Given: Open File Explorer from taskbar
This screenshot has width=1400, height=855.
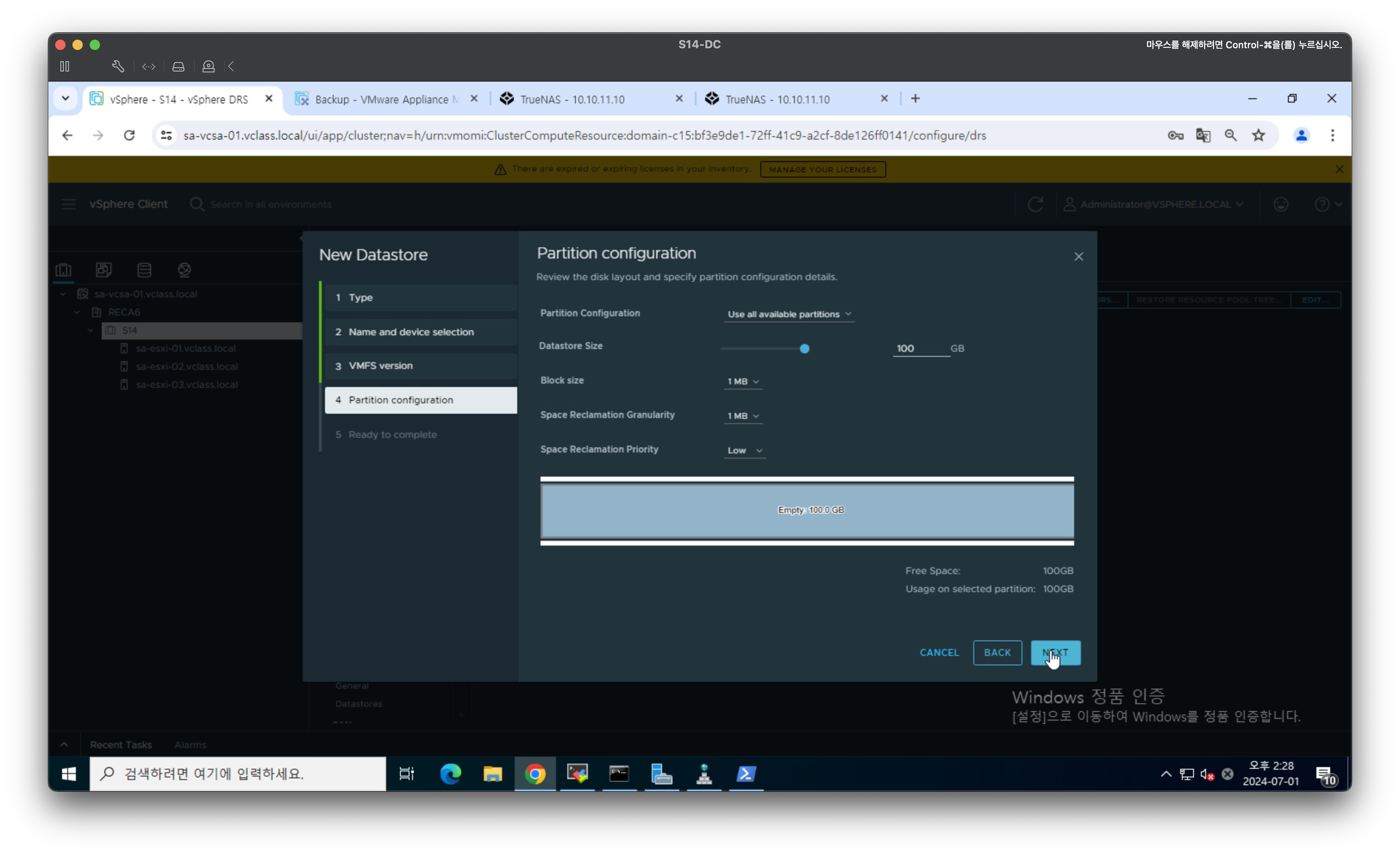Looking at the screenshot, I should [493, 774].
